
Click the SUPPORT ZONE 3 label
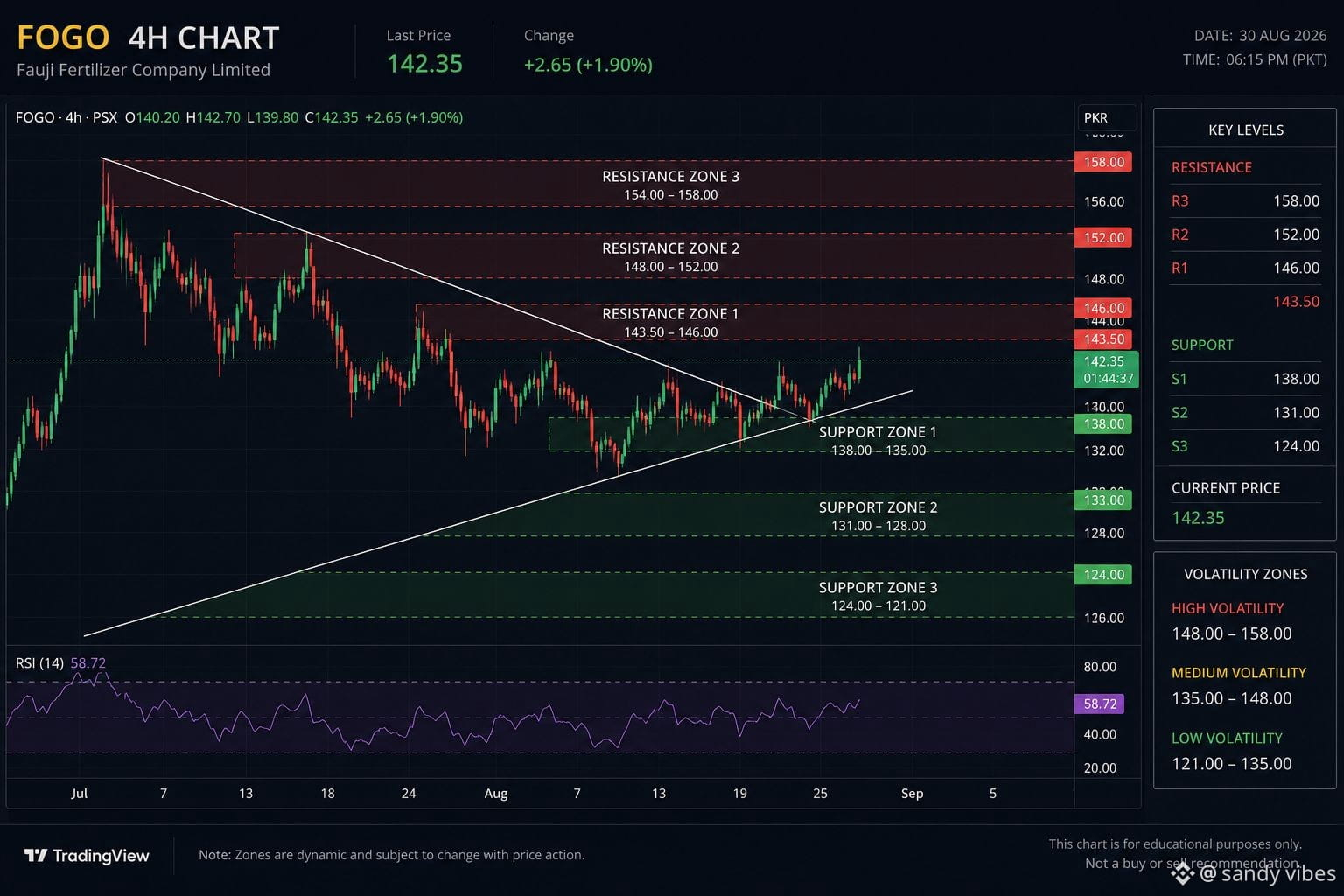878,588
